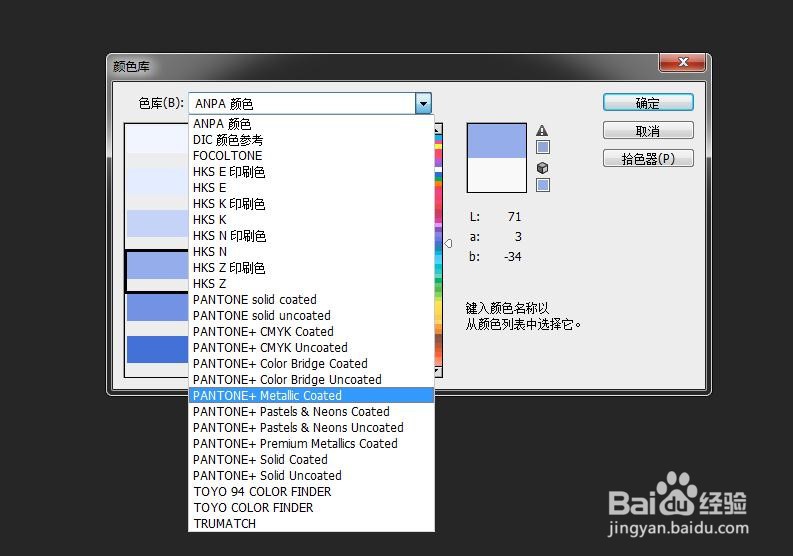The image size is (793, 556).
Task: Choose TOYO COLOR FINDER library
Action: [311, 507]
